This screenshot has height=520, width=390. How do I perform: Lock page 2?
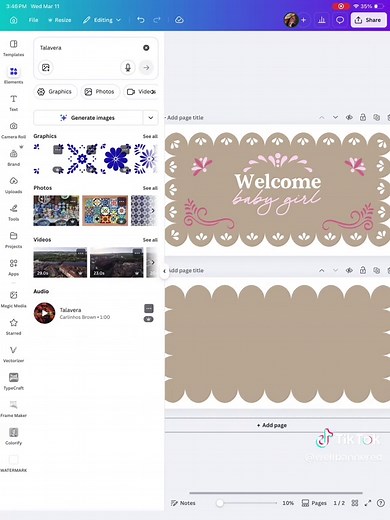(363, 270)
